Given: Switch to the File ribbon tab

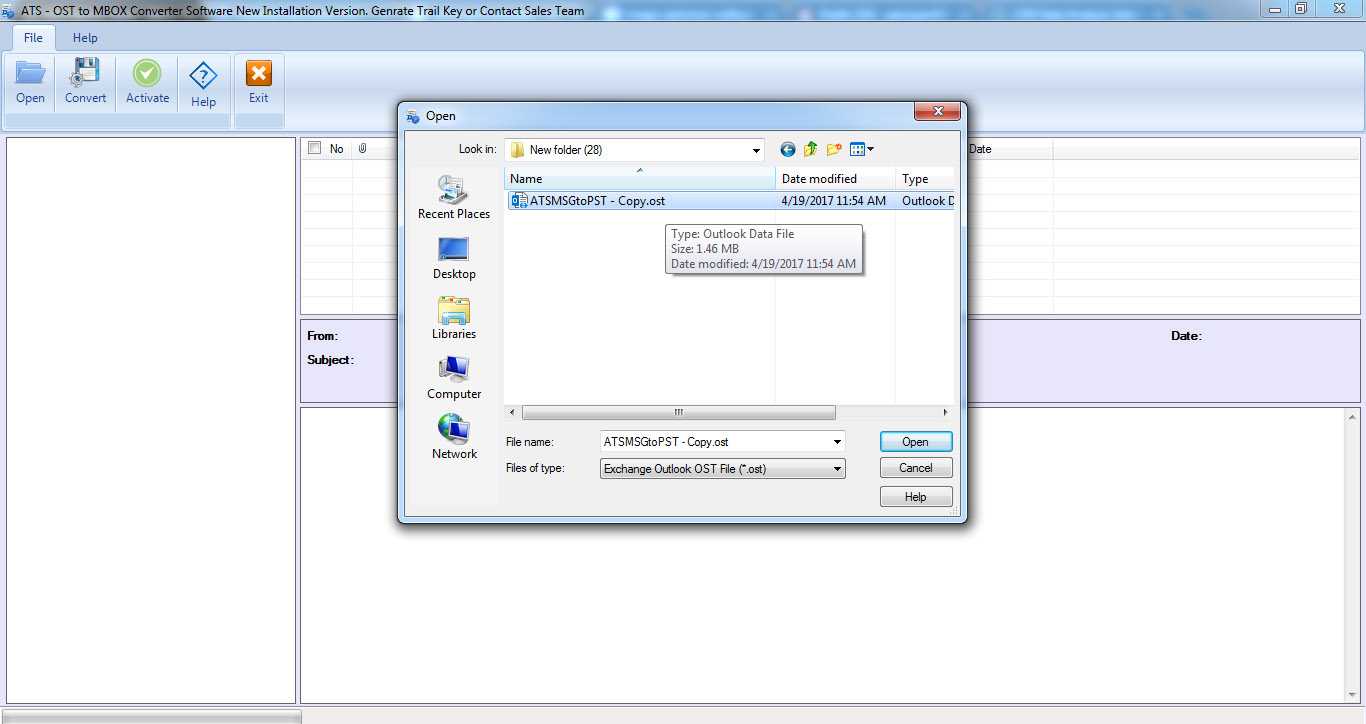Looking at the screenshot, I should (x=32, y=37).
